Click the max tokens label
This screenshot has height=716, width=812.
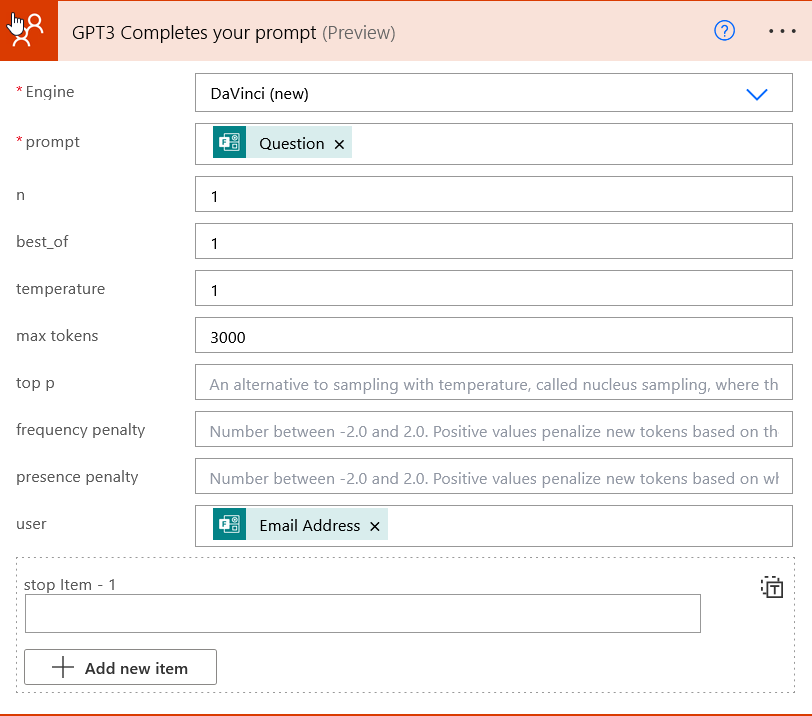click(x=57, y=335)
